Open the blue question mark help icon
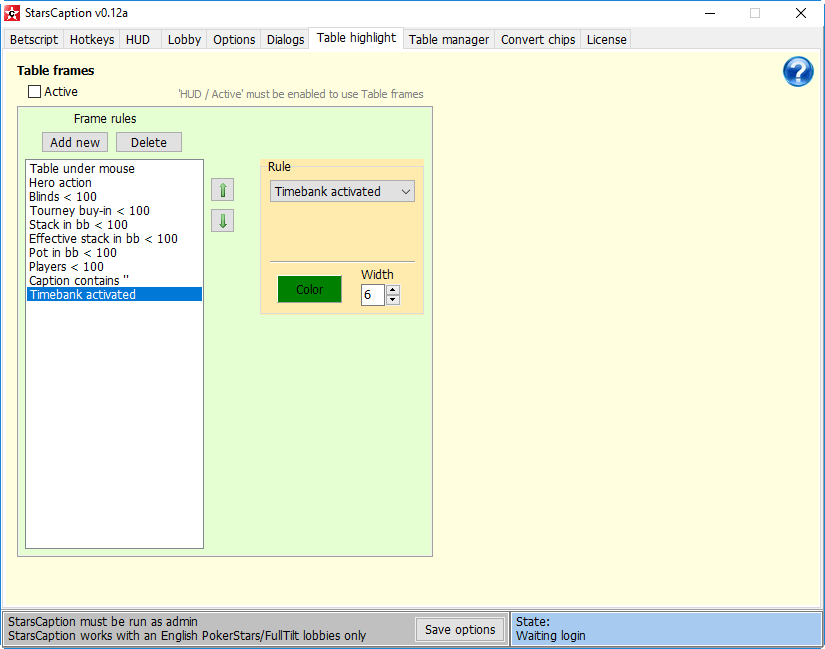825x649 pixels. click(798, 72)
